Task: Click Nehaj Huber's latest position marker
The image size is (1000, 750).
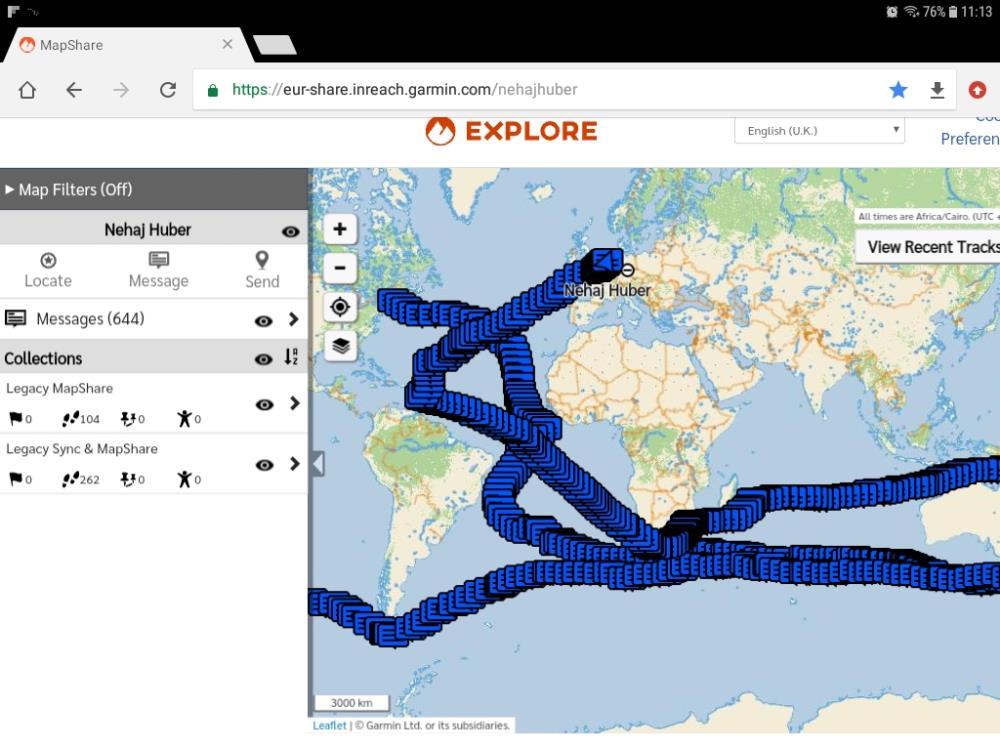Action: click(x=605, y=260)
